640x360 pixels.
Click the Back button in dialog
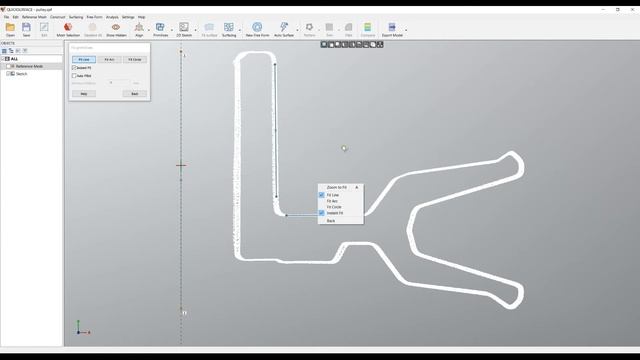(x=135, y=94)
